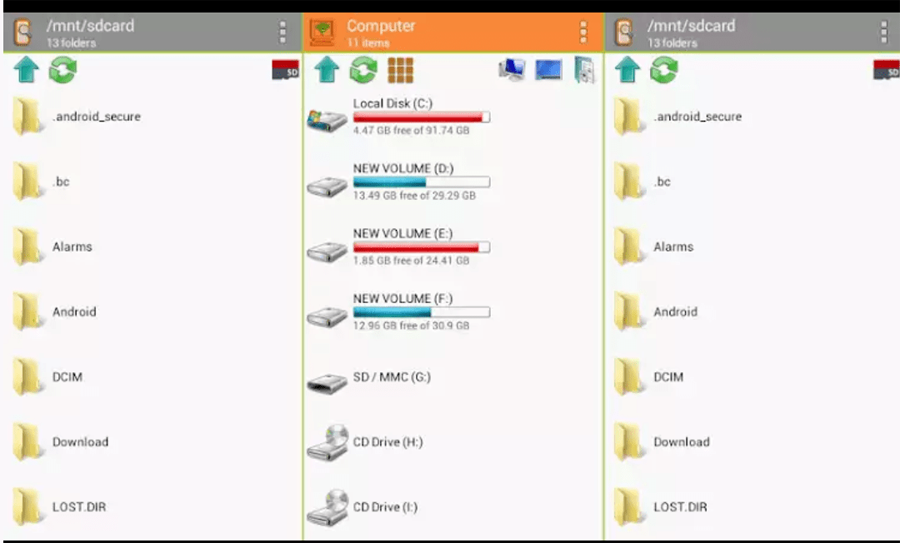Open NEW VOLUME (E:) drive
The height and width of the screenshot is (543, 900).
tap(453, 247)
